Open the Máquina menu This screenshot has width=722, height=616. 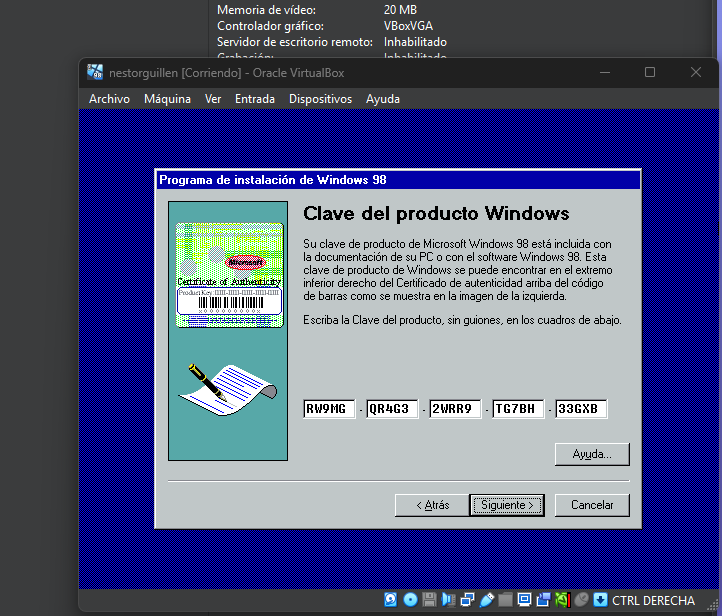[167, 99]
